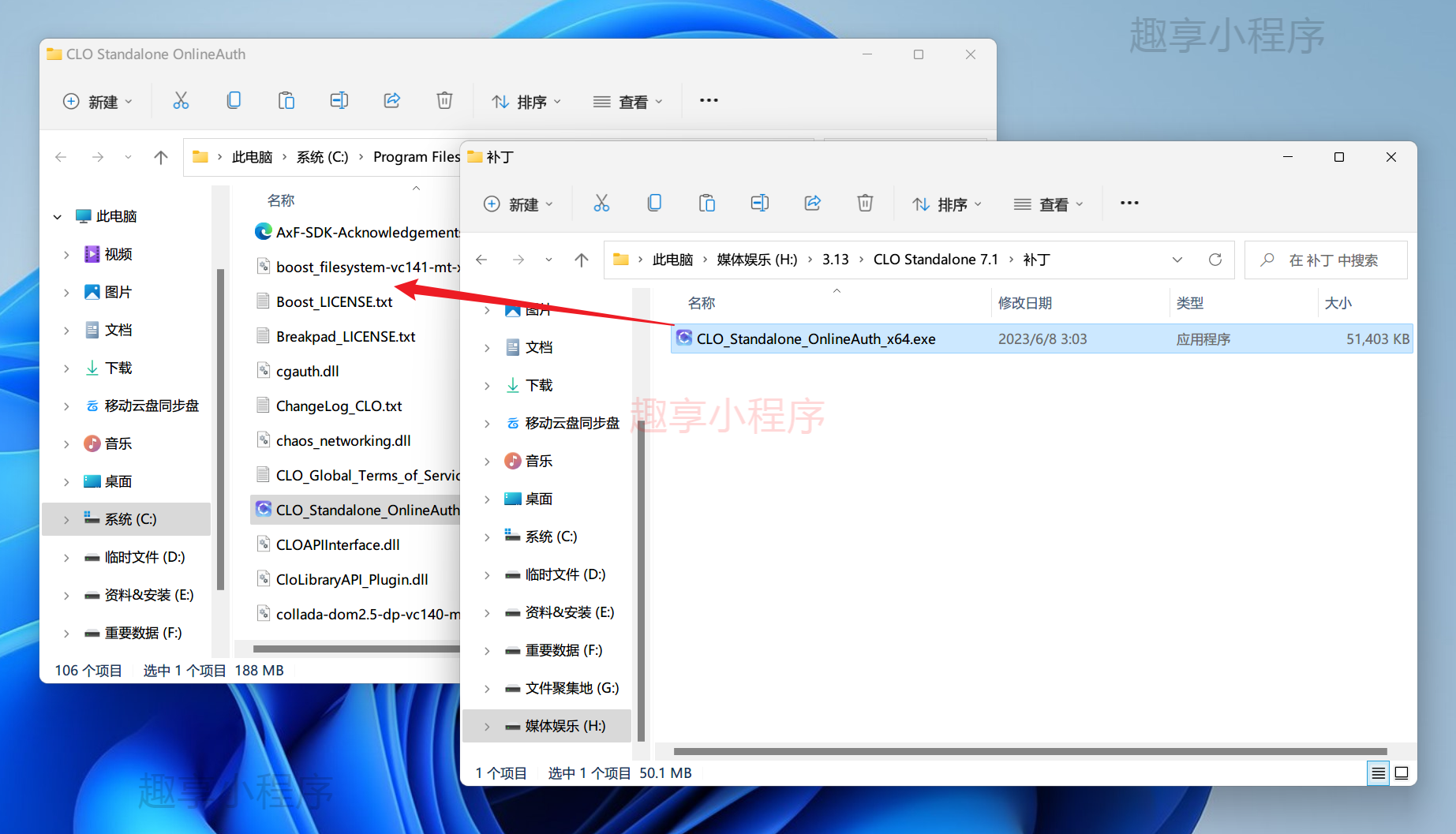Image resolution: width=1456 pixels, height=834 pixels.
Task: Open 排序 dropdown in 补丁 window
Action: 947,204
